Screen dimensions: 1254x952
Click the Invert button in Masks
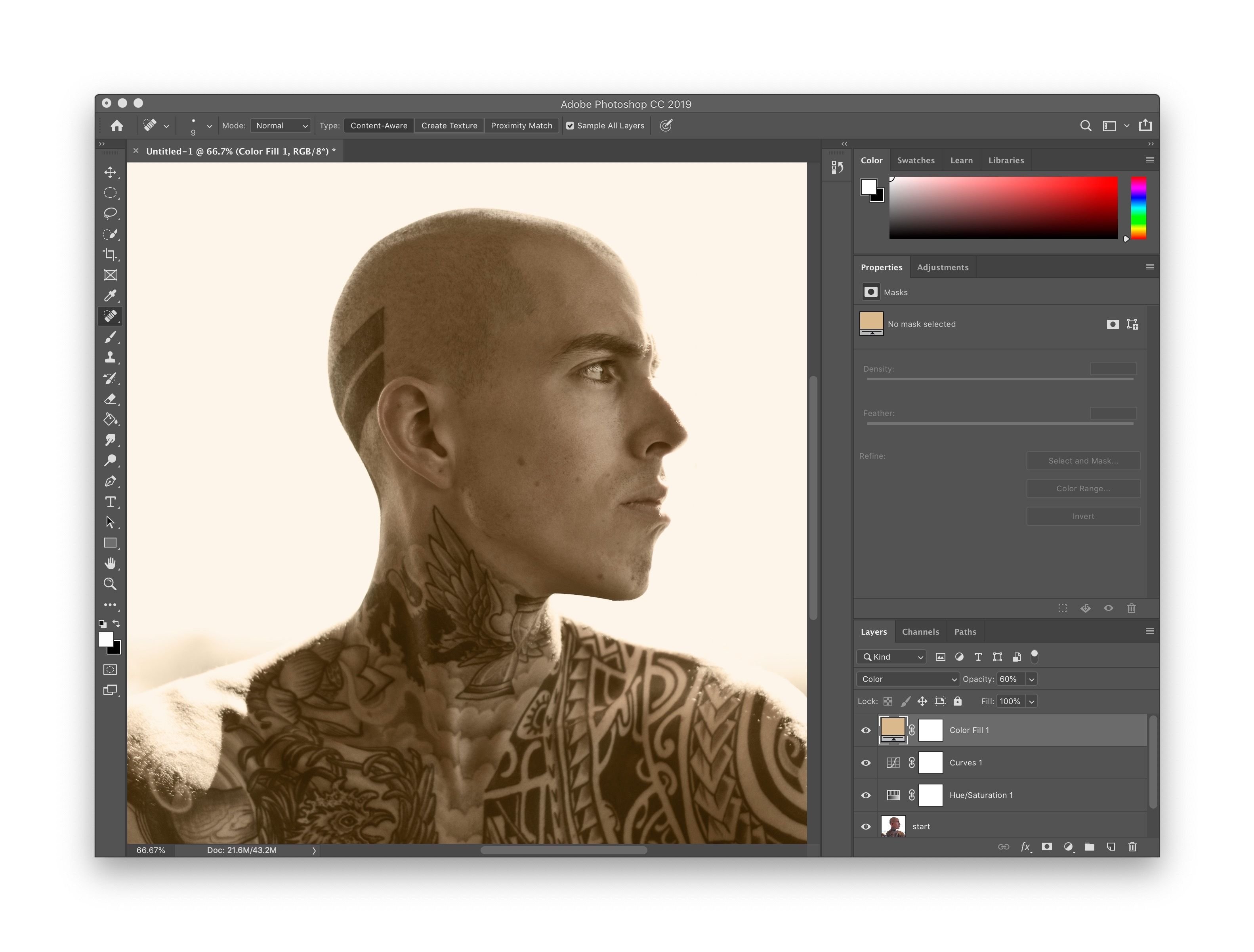click(x=1082, y=516)
